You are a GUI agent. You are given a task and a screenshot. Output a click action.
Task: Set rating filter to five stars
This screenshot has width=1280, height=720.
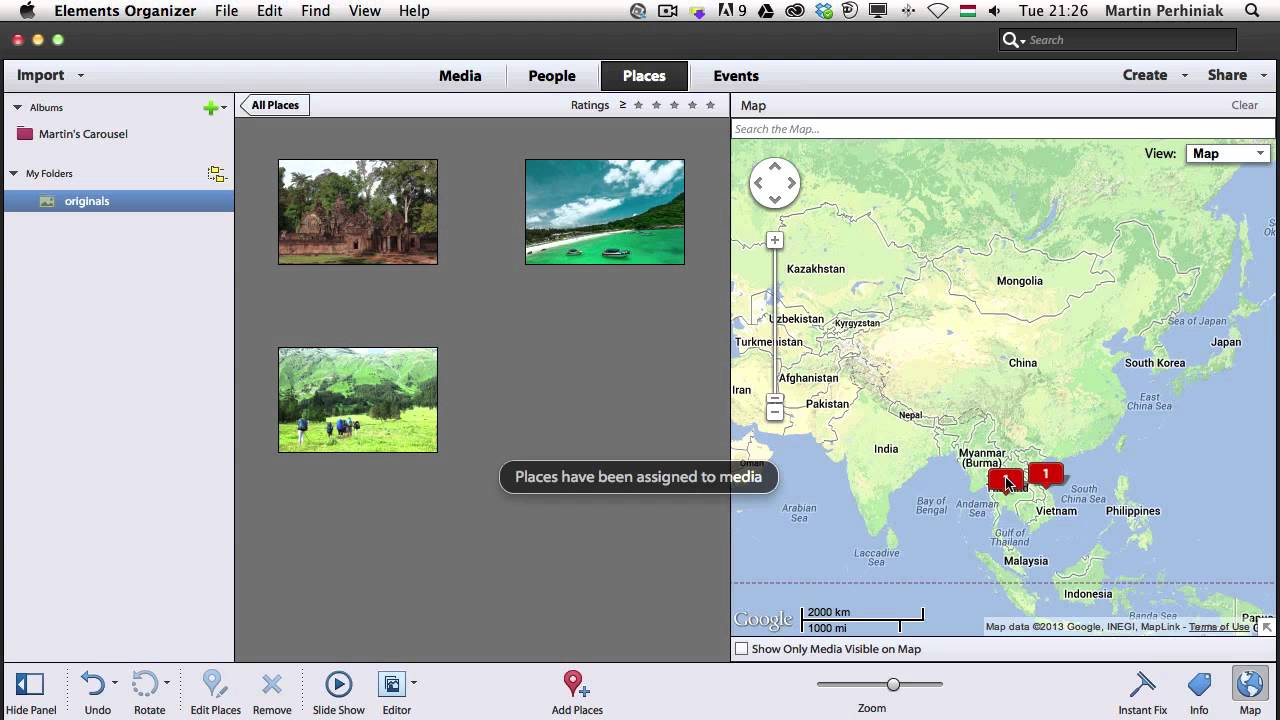pos(710,105)
